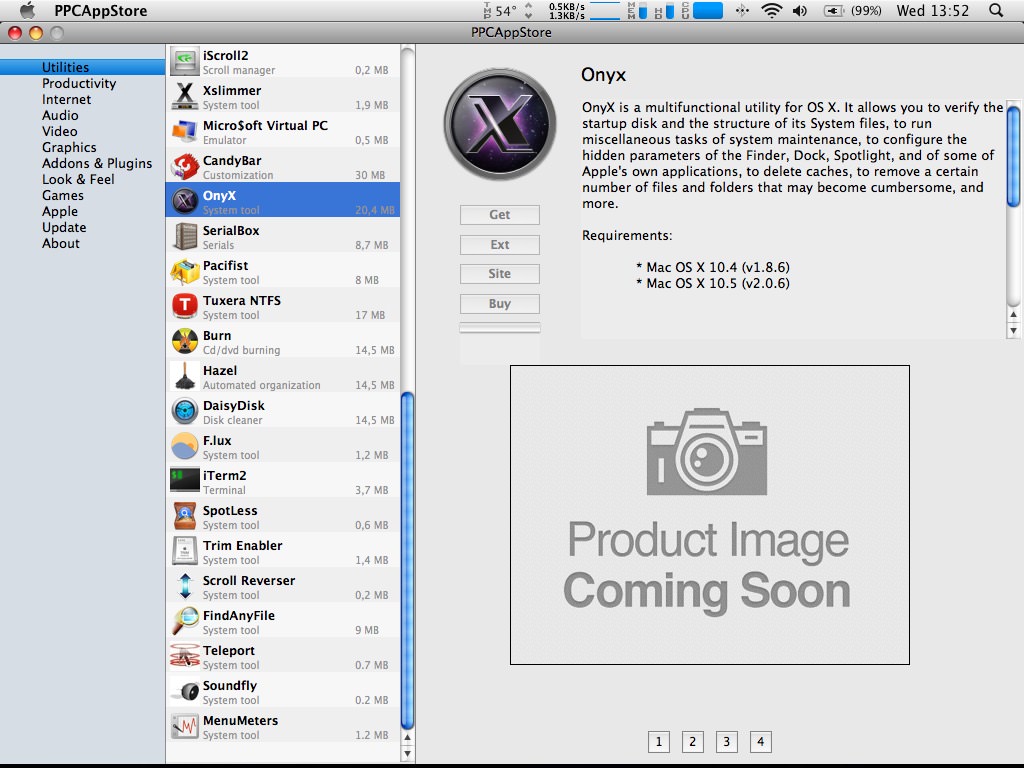The image size is (1024, 768).
Task: Click the Burn app icon
Action: tap(185, 342)
